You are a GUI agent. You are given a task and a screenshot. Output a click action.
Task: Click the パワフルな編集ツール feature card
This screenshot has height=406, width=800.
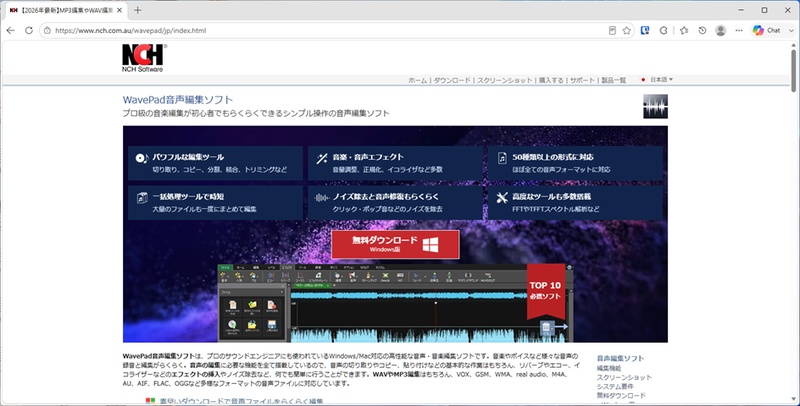215,163
